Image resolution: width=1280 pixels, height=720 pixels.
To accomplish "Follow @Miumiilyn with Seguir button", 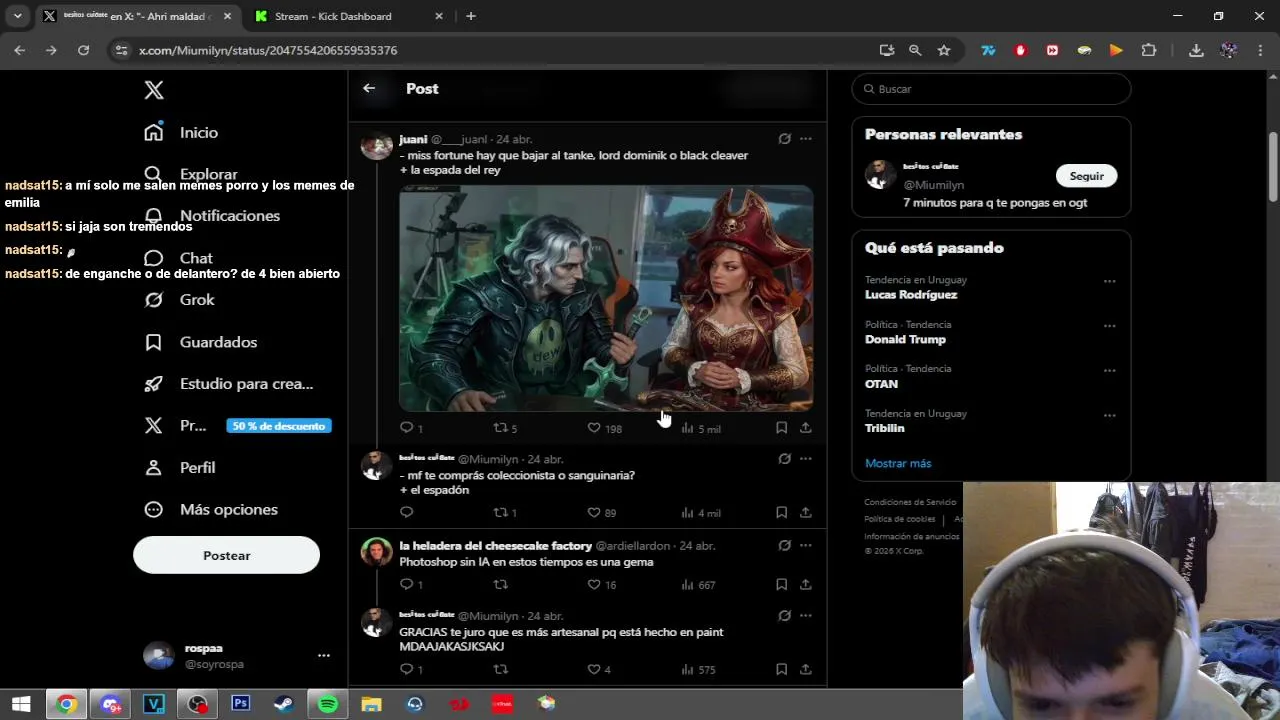I will (1086, 176).
